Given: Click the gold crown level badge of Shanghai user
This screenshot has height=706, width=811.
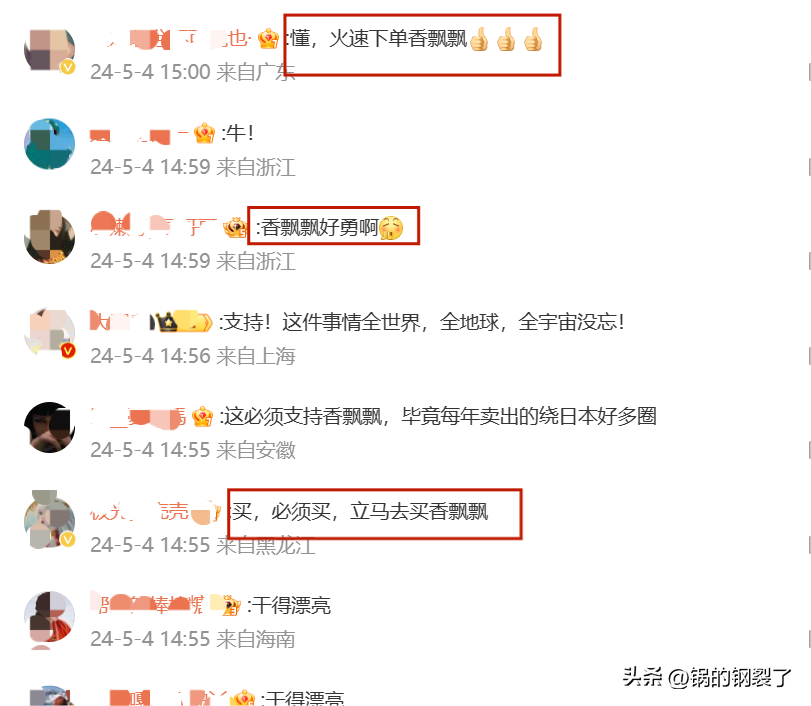Looking at the screenshot, I should (x=181, y=322).
